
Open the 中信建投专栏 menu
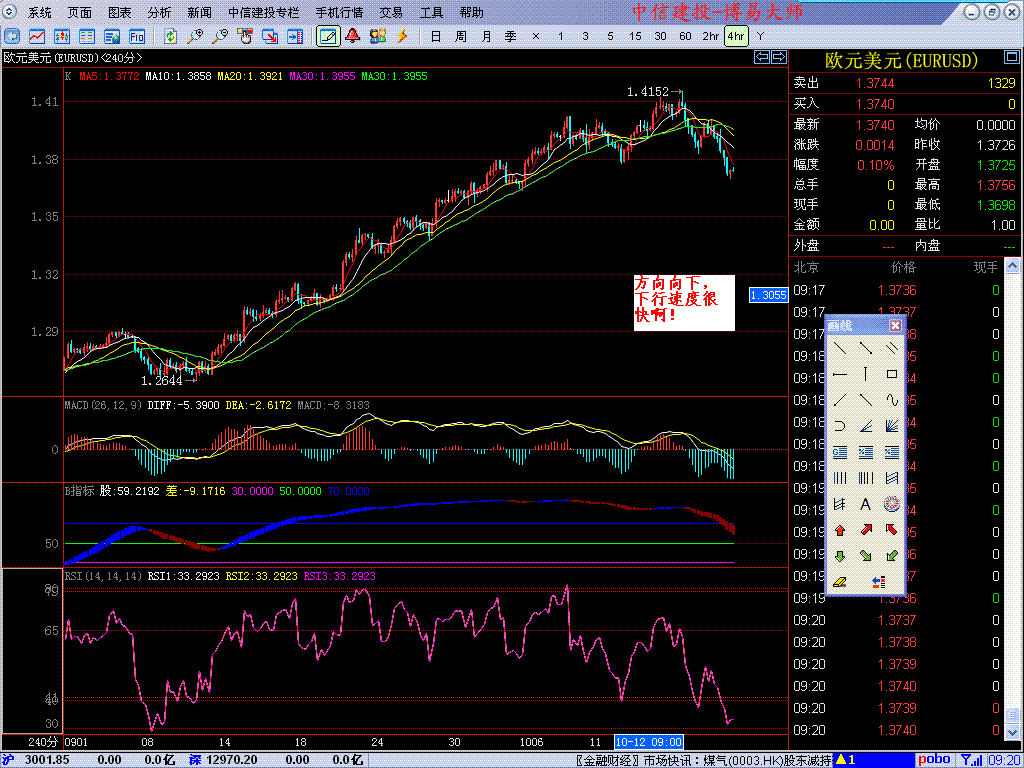click(x=264, y=12)
